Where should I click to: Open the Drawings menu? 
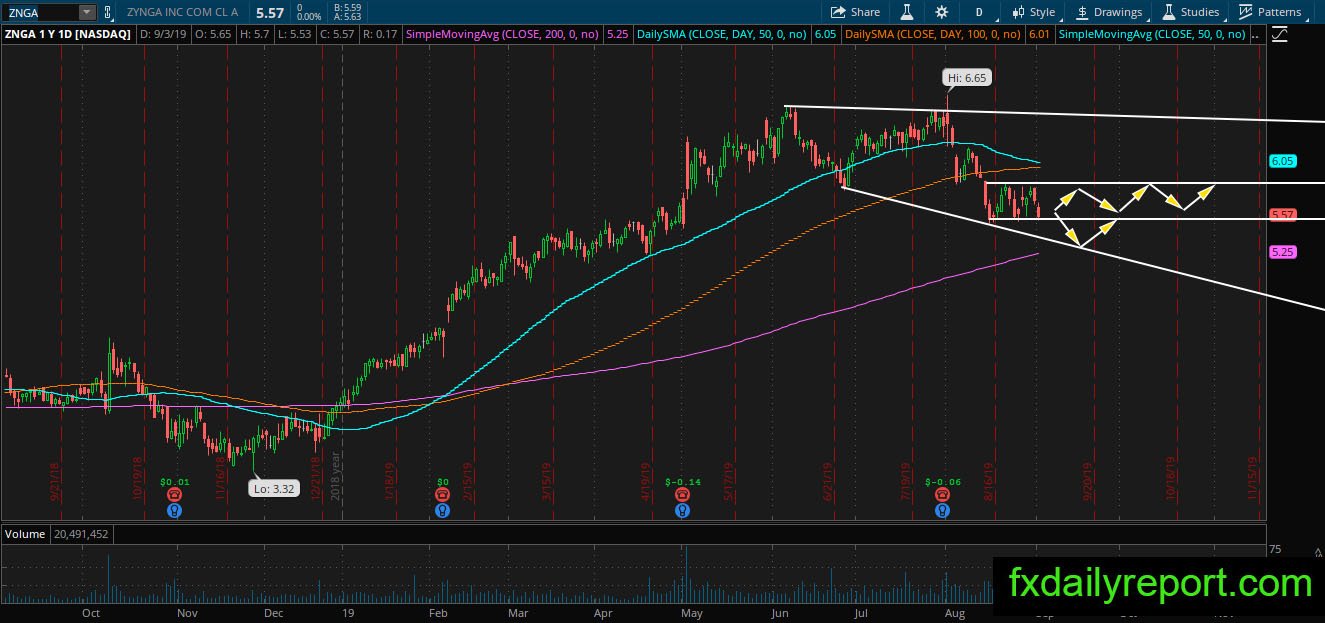(x=1109, y=12)
